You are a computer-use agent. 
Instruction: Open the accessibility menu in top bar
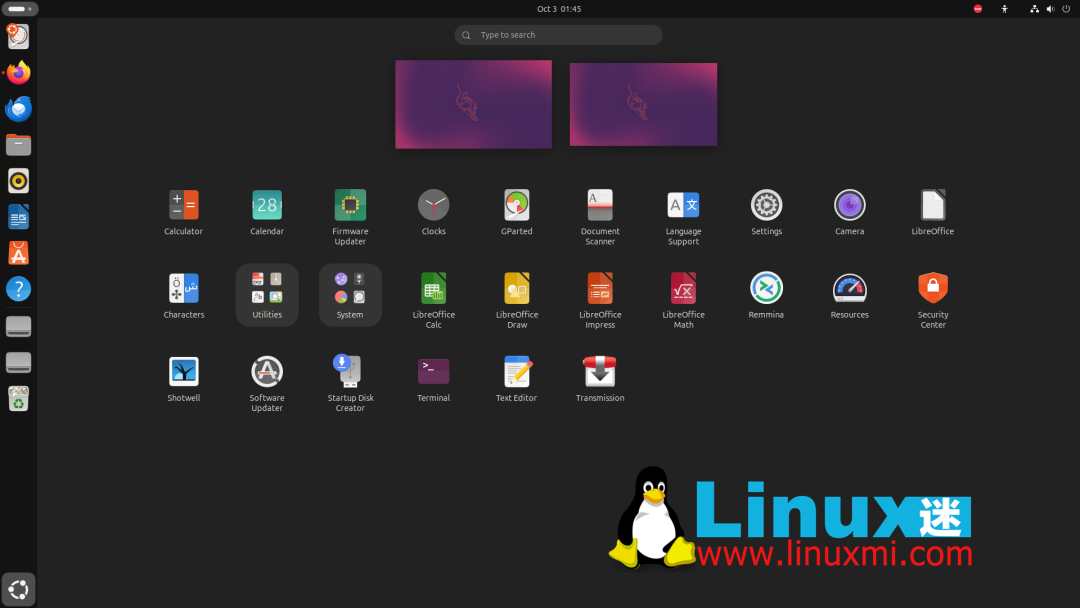pyautogui.click(x=1004, y=9)
